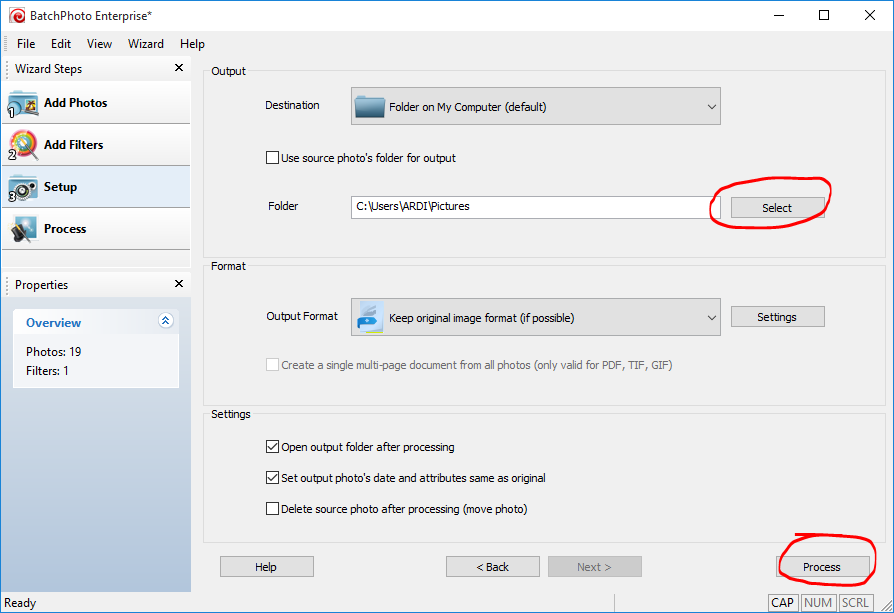The image size is (894, 613).
Task: Enable Use source photo's folder for output
Action: pos(273,157)
